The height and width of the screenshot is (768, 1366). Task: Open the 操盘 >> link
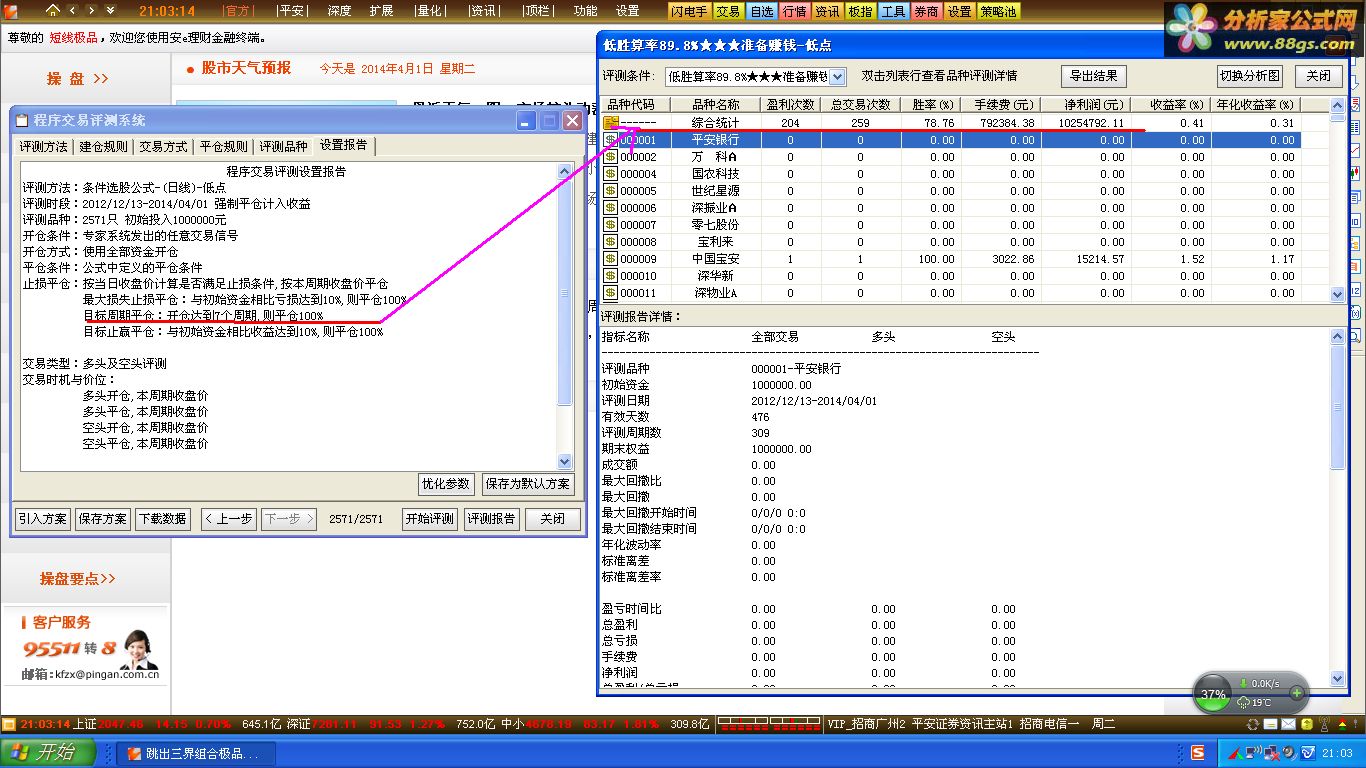(x=78, y=78)
